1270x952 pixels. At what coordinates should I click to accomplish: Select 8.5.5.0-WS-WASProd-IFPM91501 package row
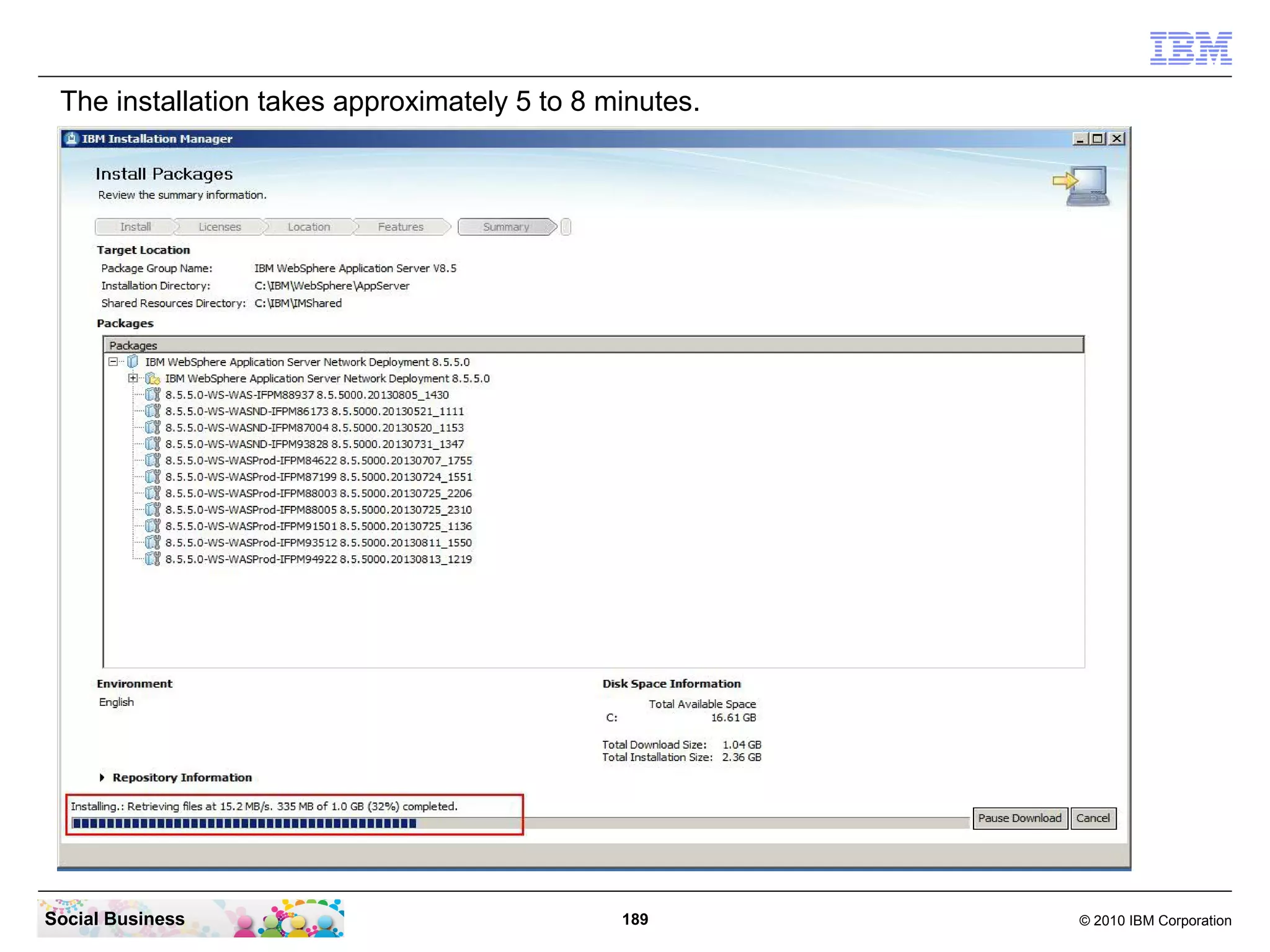(x=319, y=526)
